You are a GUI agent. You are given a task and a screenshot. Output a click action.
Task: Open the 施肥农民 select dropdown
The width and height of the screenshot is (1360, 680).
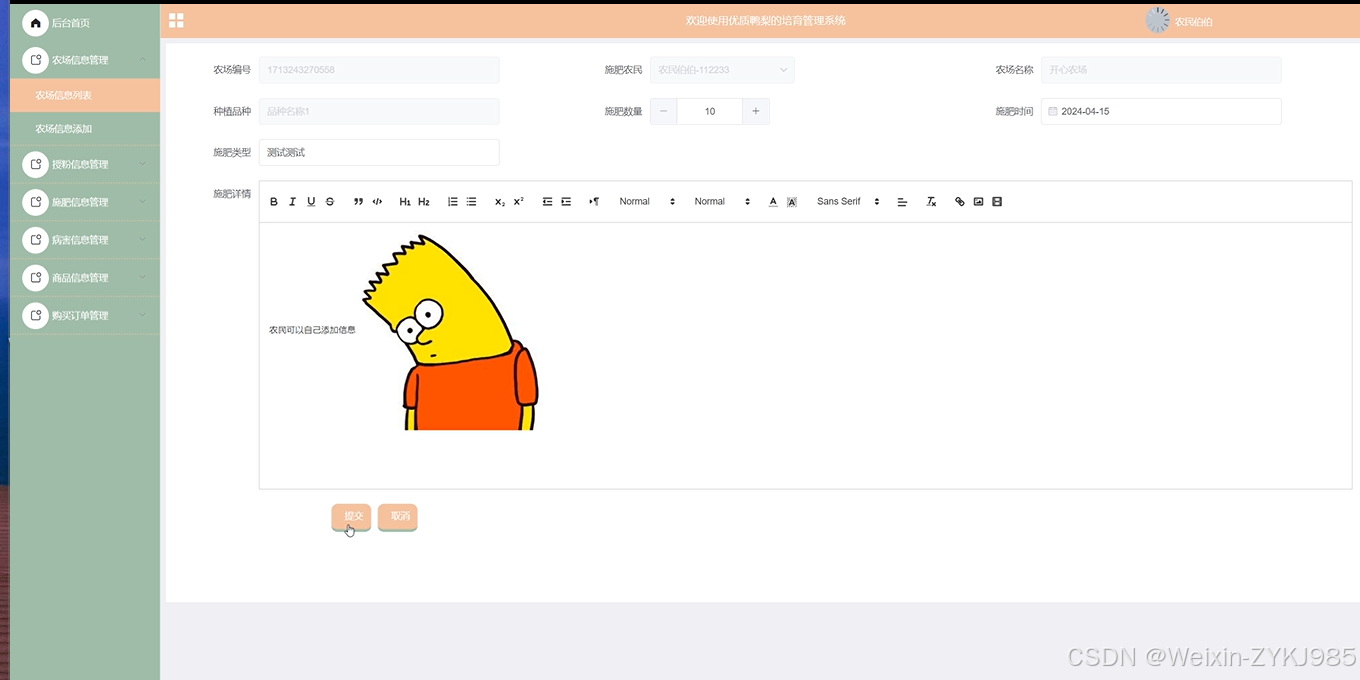[722, 70]
